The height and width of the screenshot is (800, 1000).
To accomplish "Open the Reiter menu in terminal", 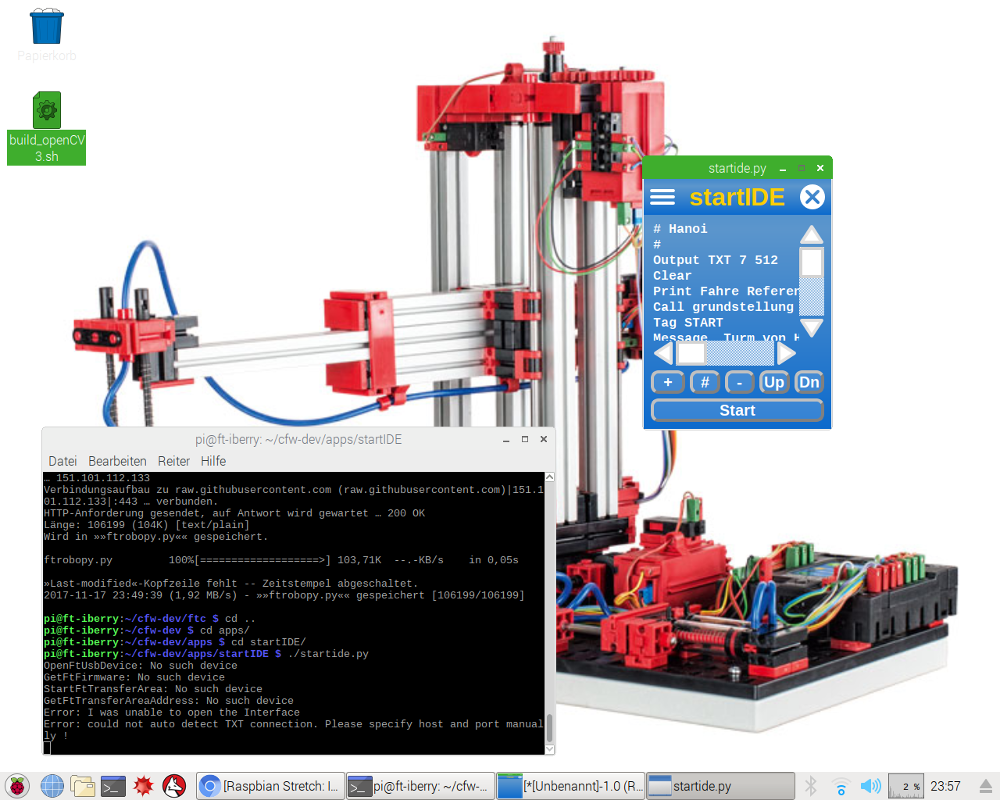I will click(x=173, y=461).
